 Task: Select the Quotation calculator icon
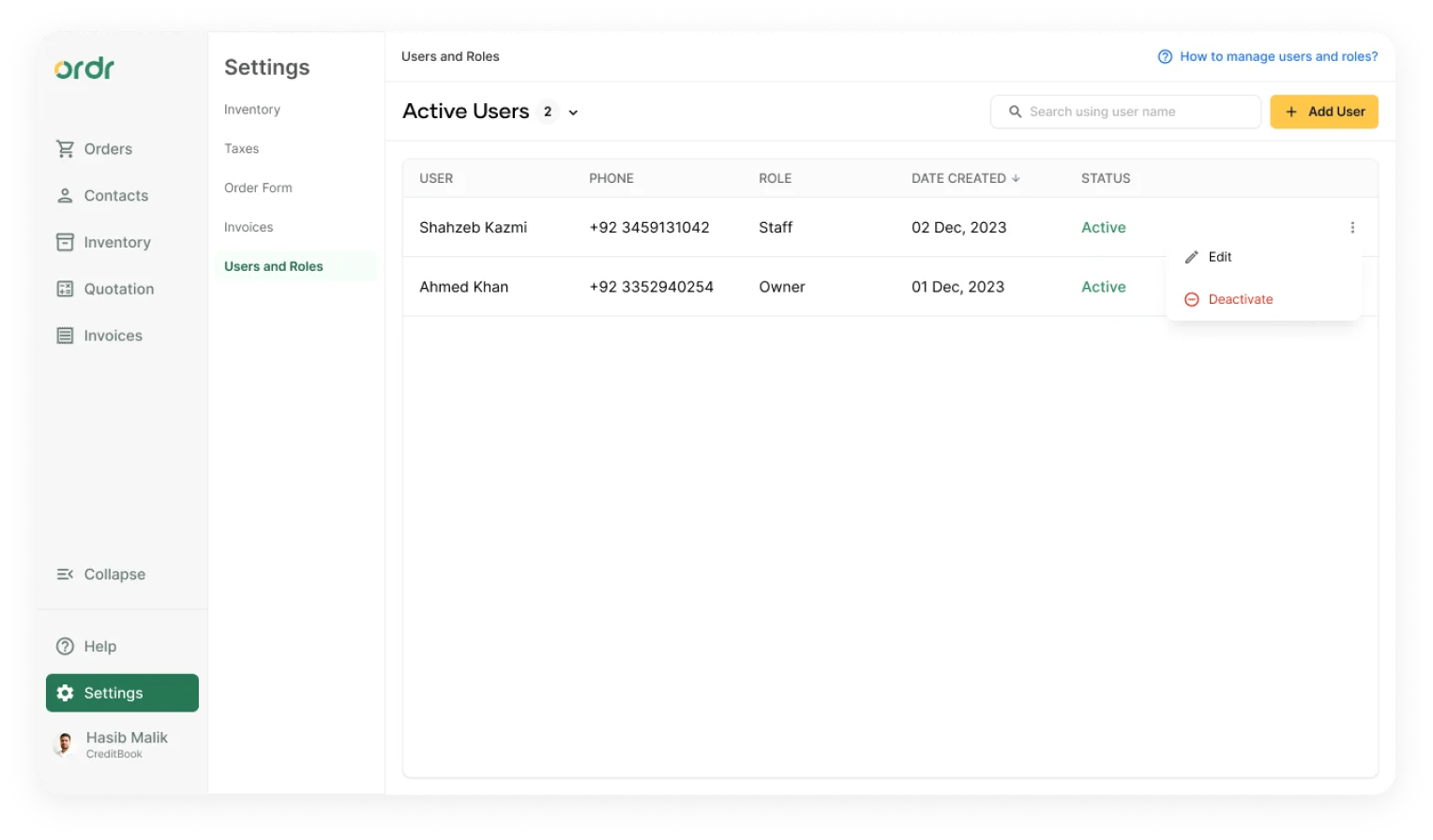click(x=65, y=289)
